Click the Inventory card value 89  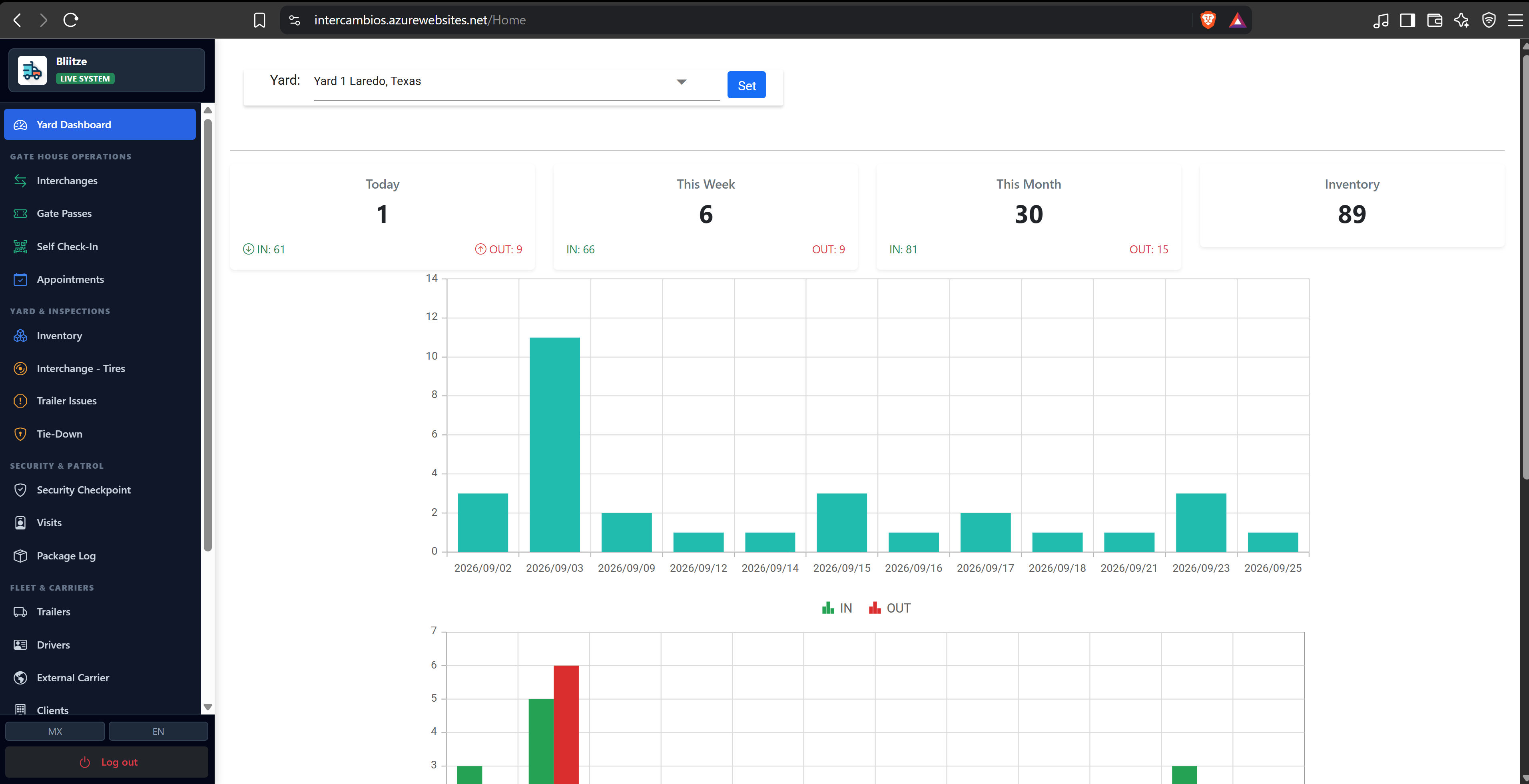point(1352,214)
